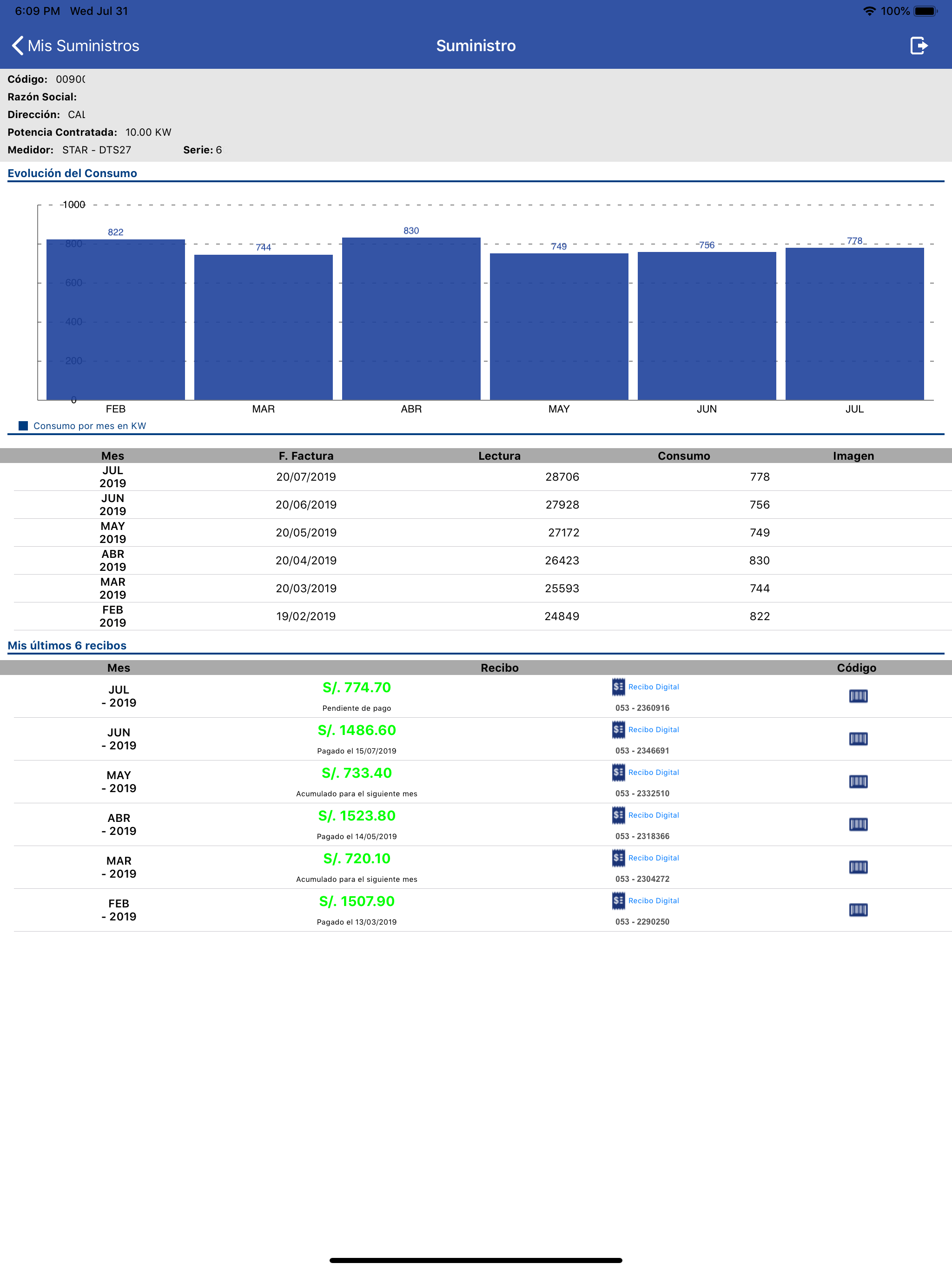
Task: Open barcode for MAY 2019 receipt
Action: pyautogui.click(x=858, y=781)
